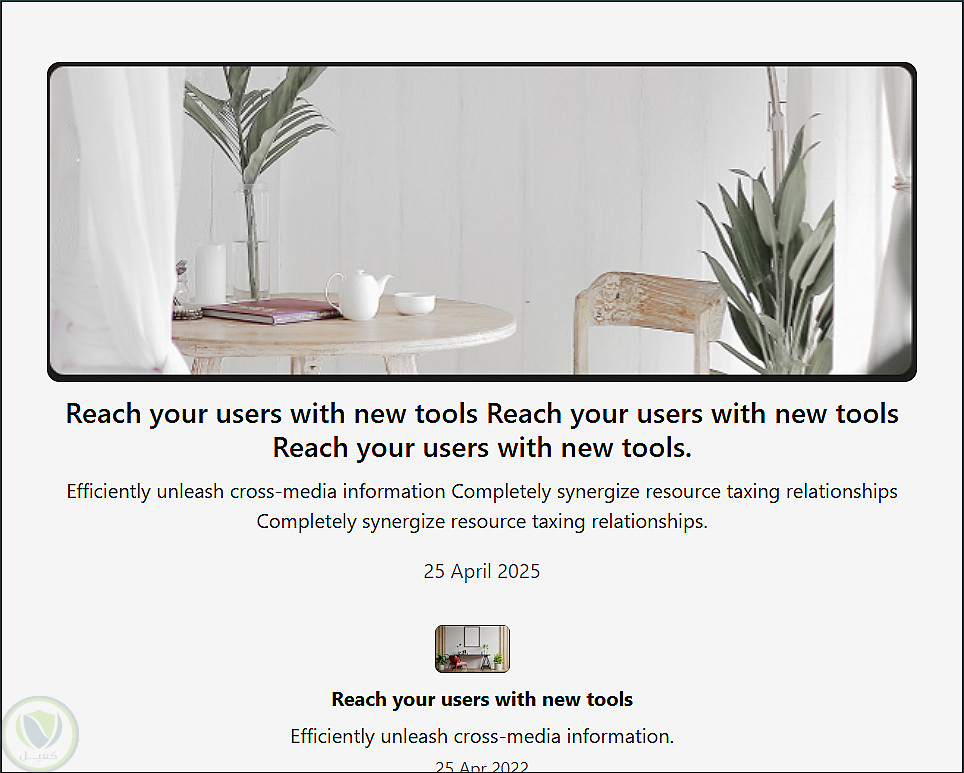Click the bold second article title
This screenshot has height=773, width=964.
point(482,699)
